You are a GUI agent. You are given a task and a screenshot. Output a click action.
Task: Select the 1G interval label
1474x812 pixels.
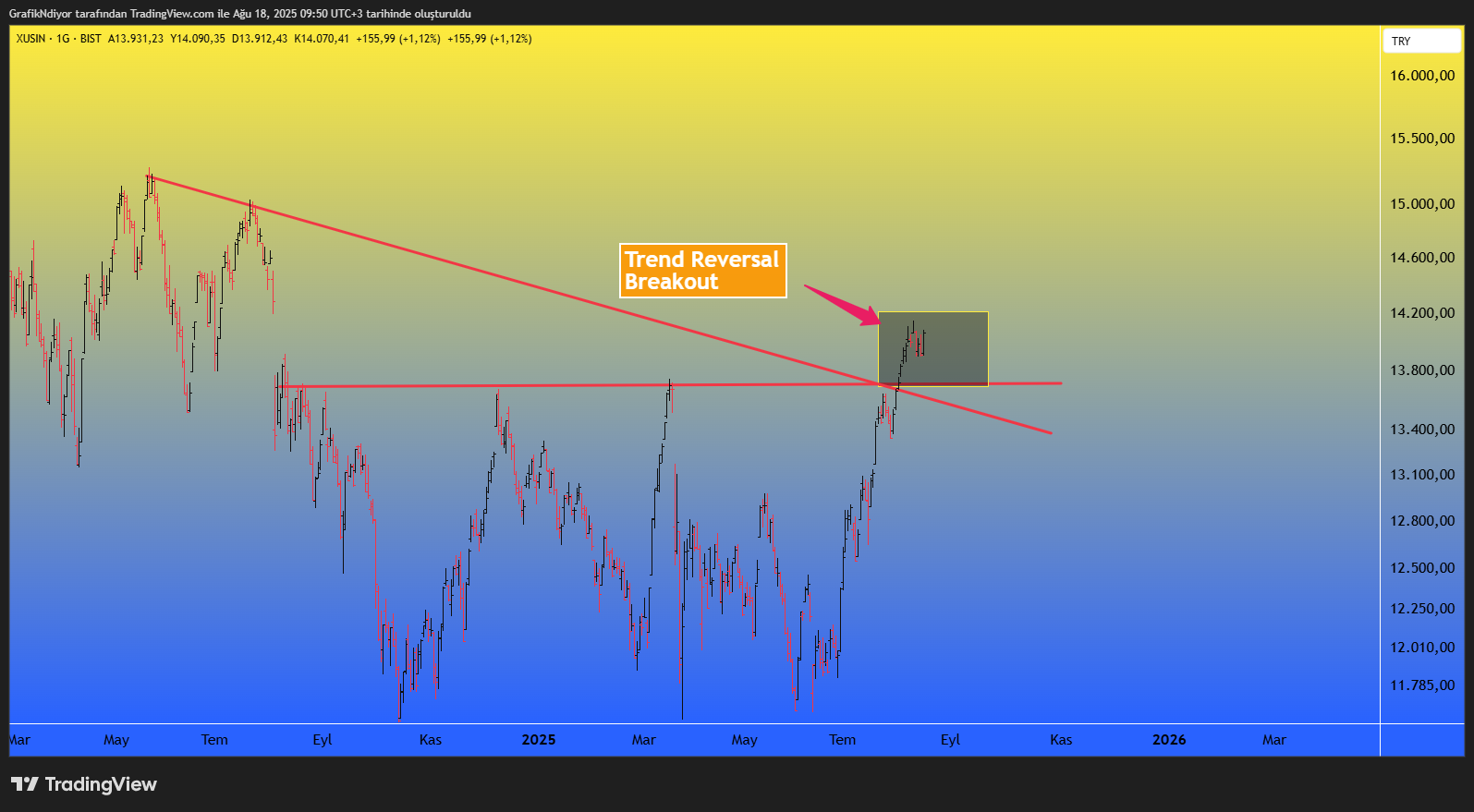tap(63, 39)
